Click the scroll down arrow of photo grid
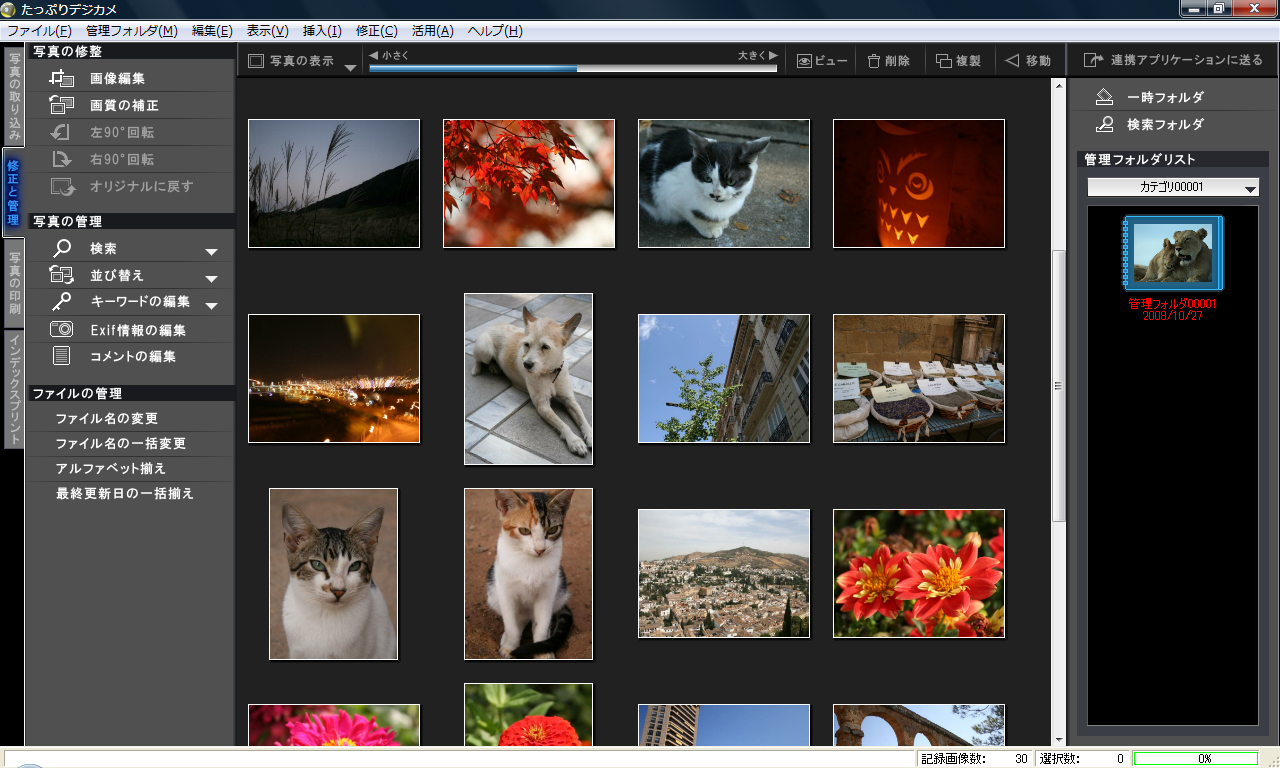The width and height of the screenshot is (1280, 768). point(1059,738)
